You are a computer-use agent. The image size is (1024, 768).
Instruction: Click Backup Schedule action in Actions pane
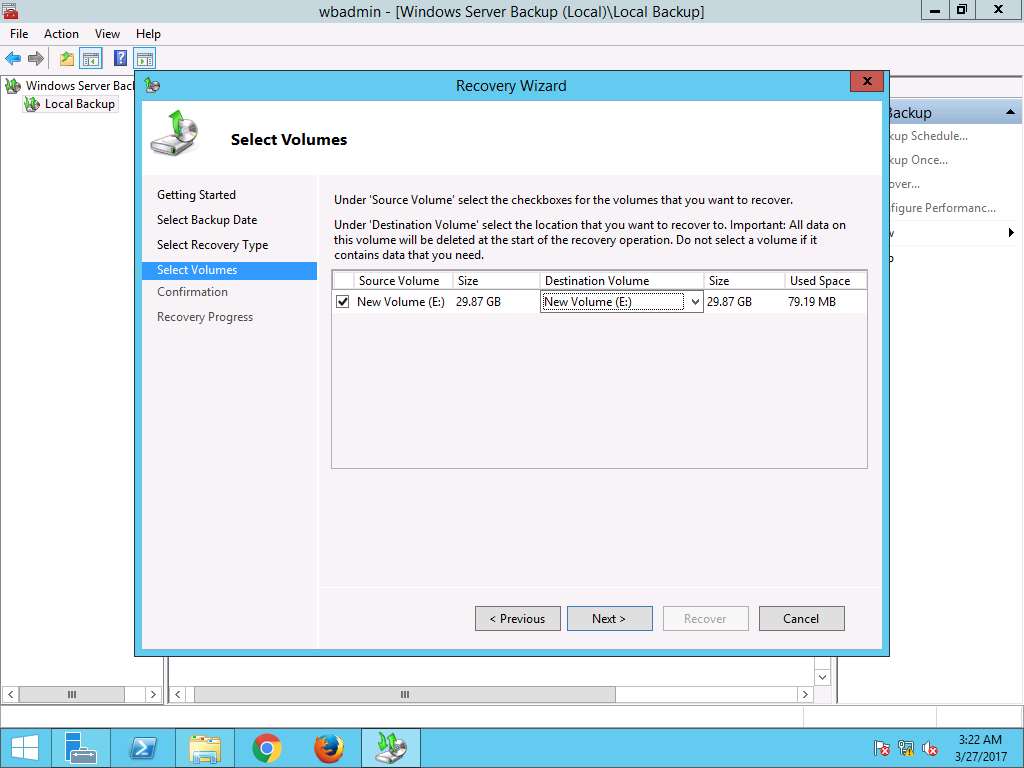(929, 136)
